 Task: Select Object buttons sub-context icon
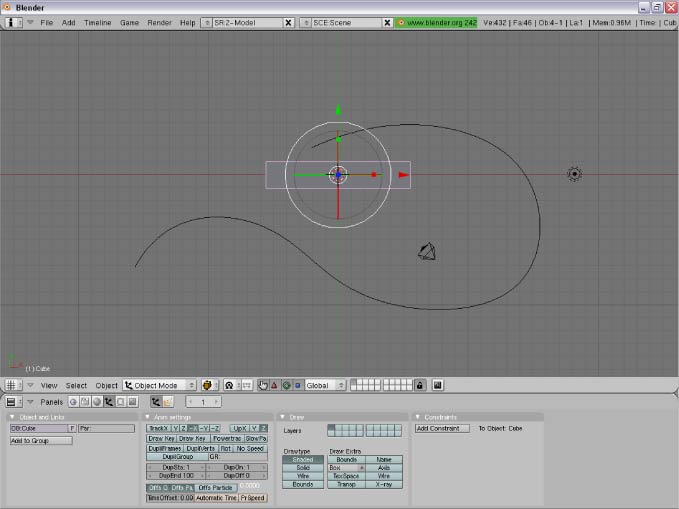point(156,402)
